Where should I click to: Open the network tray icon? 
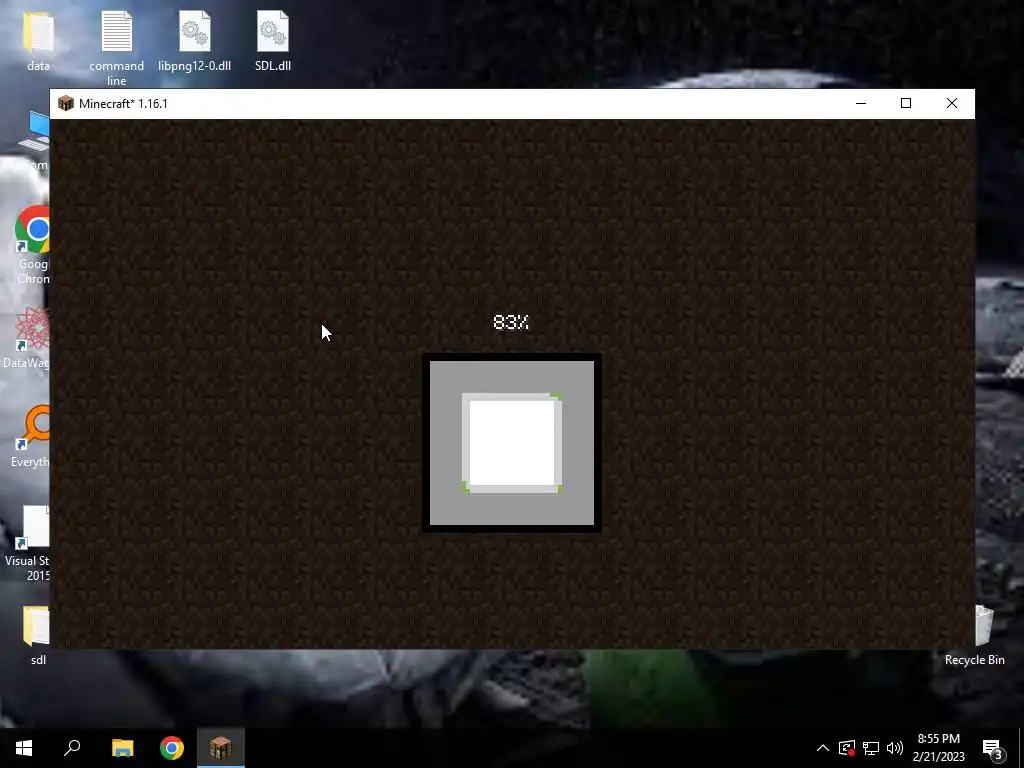click(871, 748)
